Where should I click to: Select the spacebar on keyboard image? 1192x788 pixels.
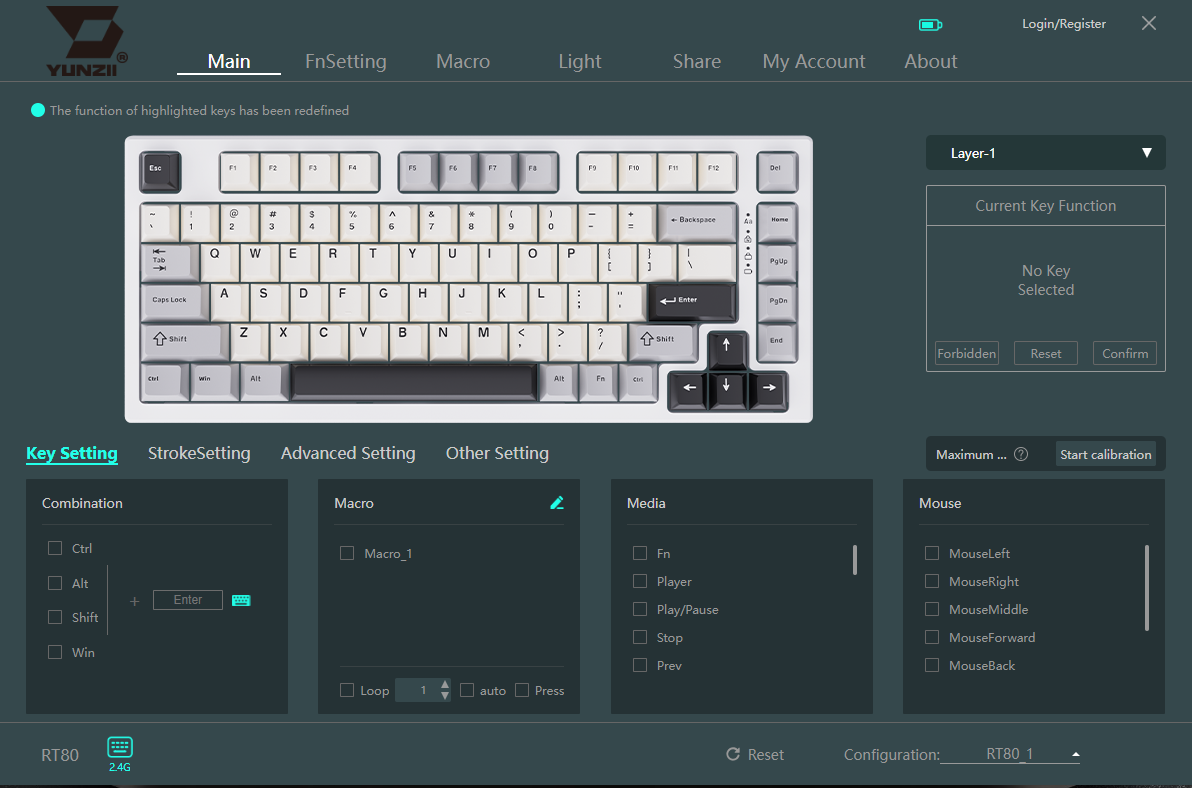click(x=414, y=381)
